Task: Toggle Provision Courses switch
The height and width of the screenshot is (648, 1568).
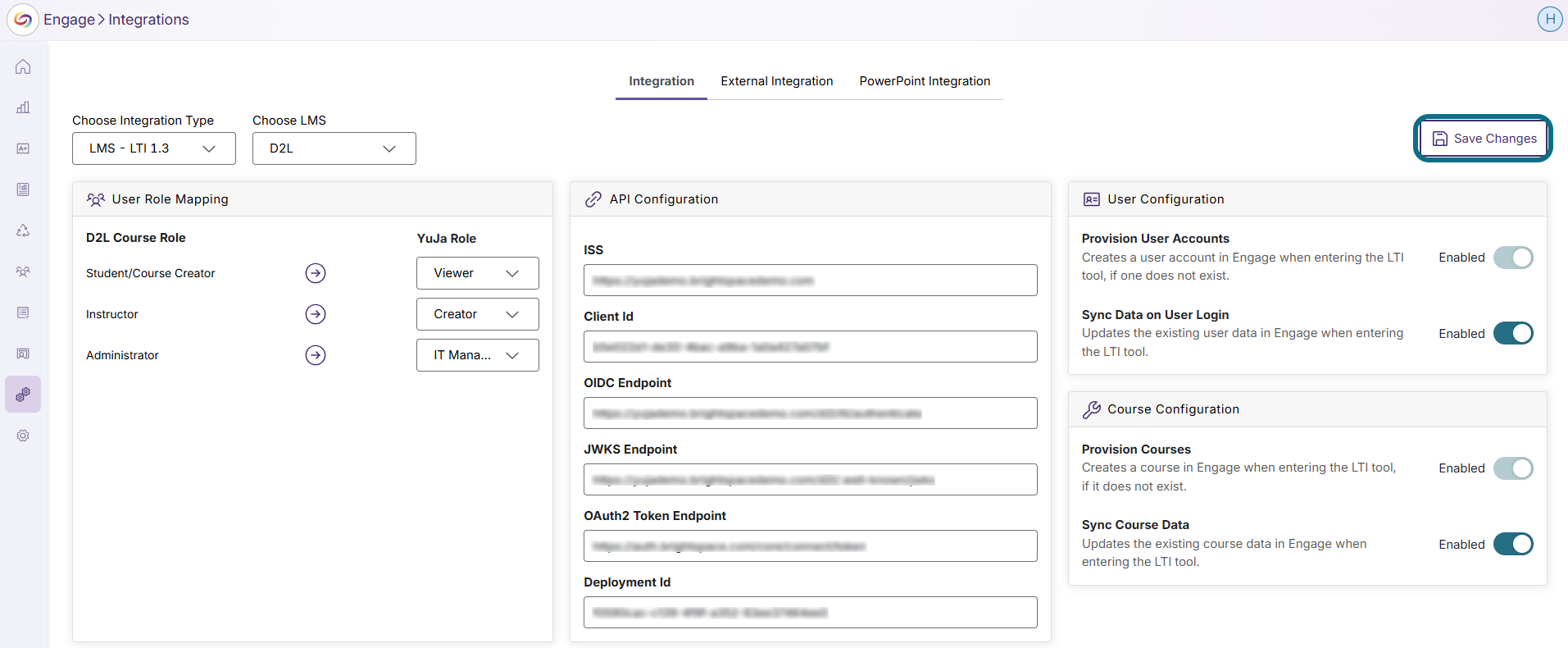Action: [x=1513, y=468]
